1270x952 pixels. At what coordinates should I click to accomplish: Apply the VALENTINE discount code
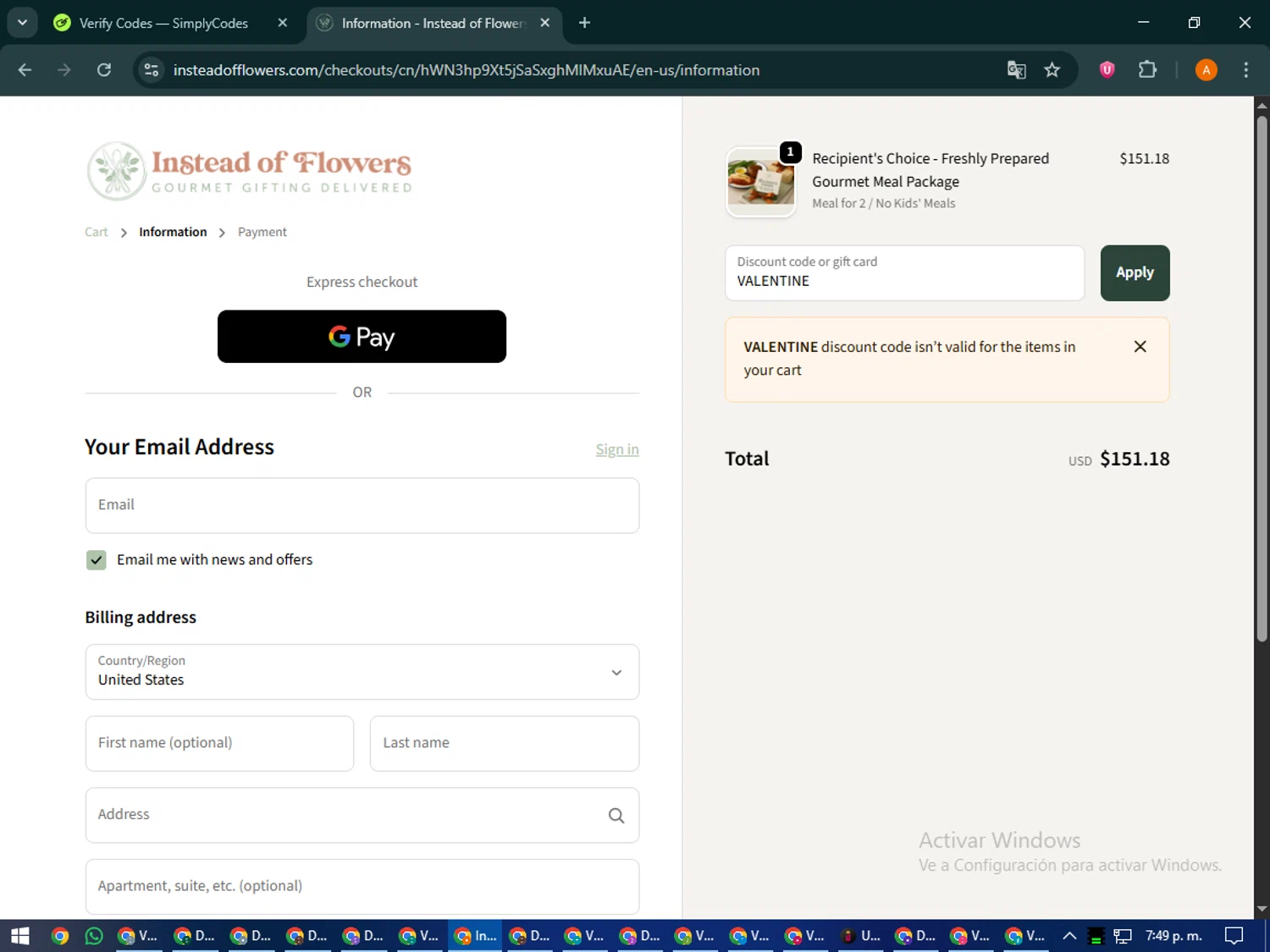pyautogui.click(x=1135, y=272)
